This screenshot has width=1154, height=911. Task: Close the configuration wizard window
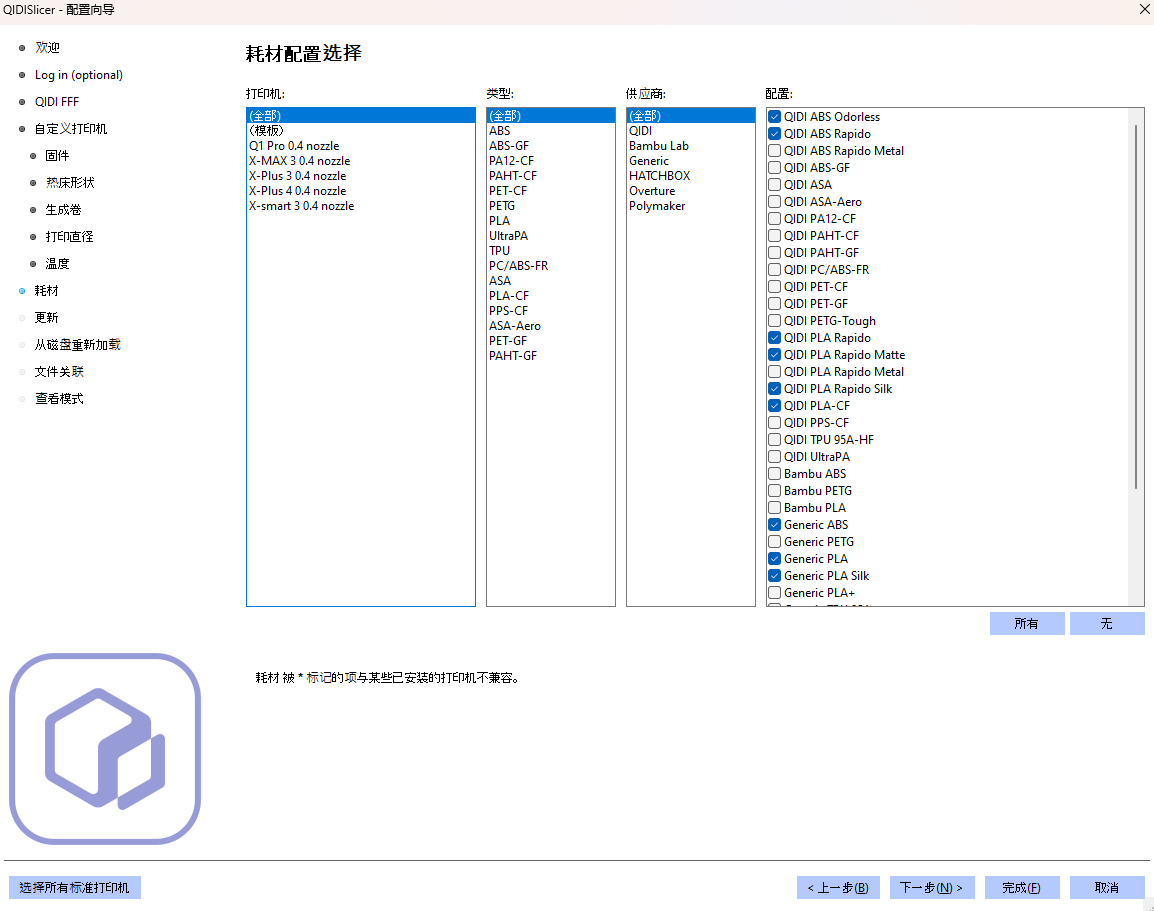1144,9
